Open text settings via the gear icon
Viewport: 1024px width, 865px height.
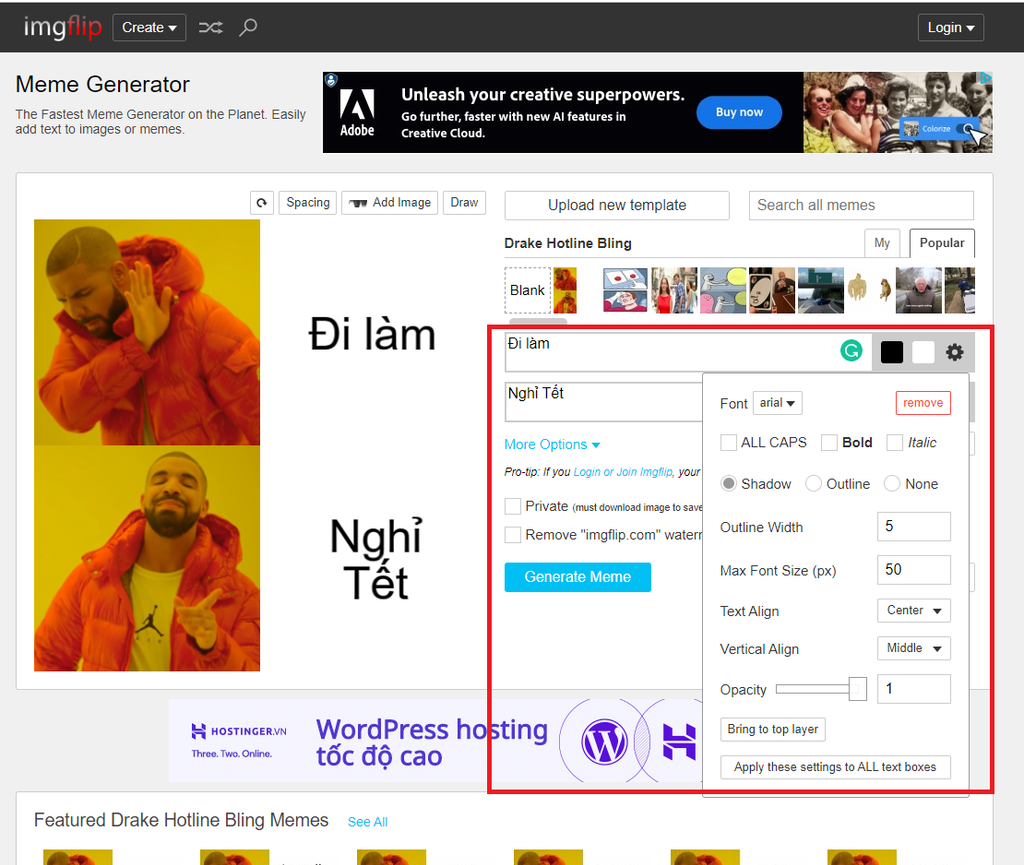pyautogui.click(x=954, y=352)
